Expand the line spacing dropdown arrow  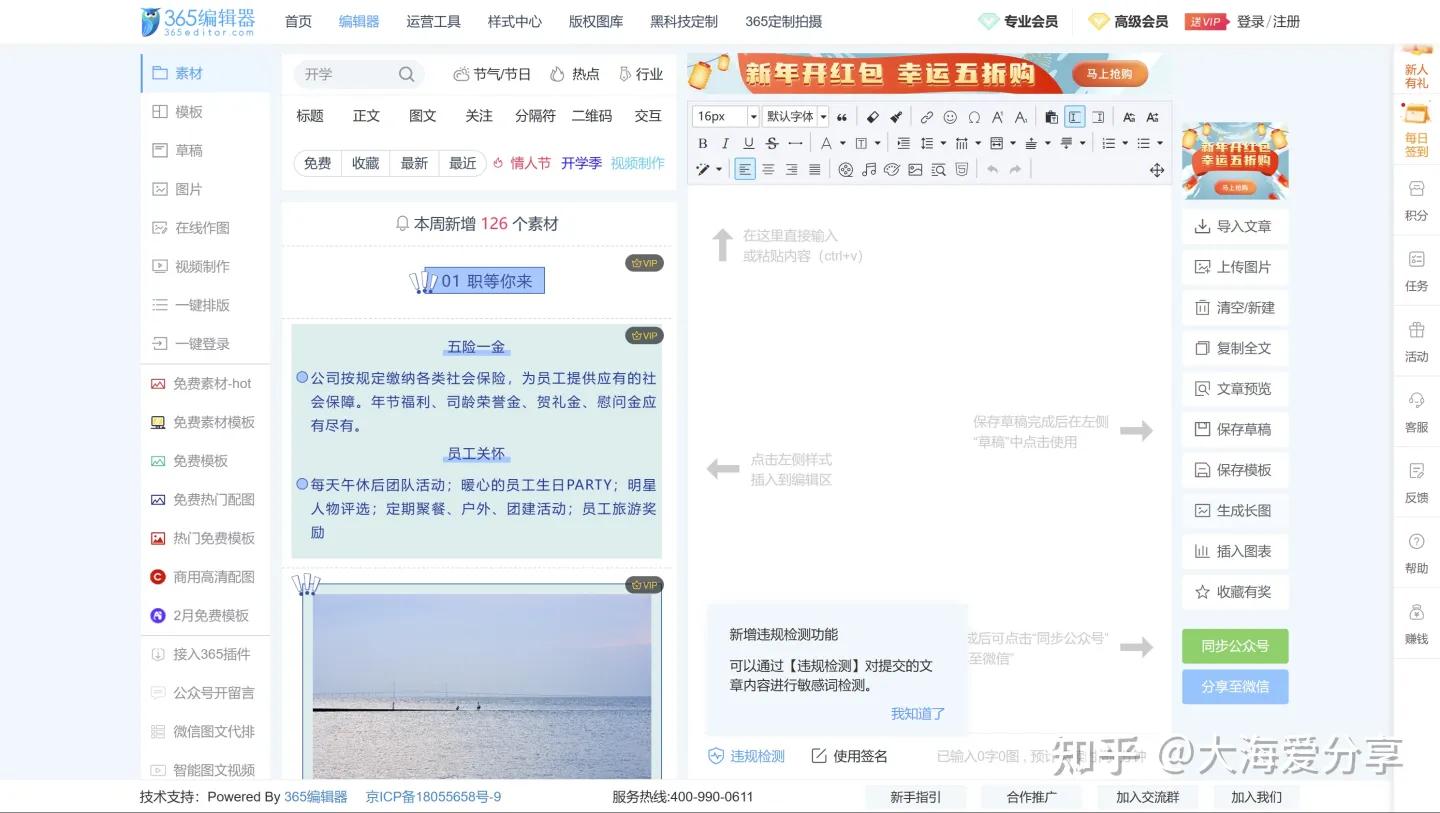[944, 143]
